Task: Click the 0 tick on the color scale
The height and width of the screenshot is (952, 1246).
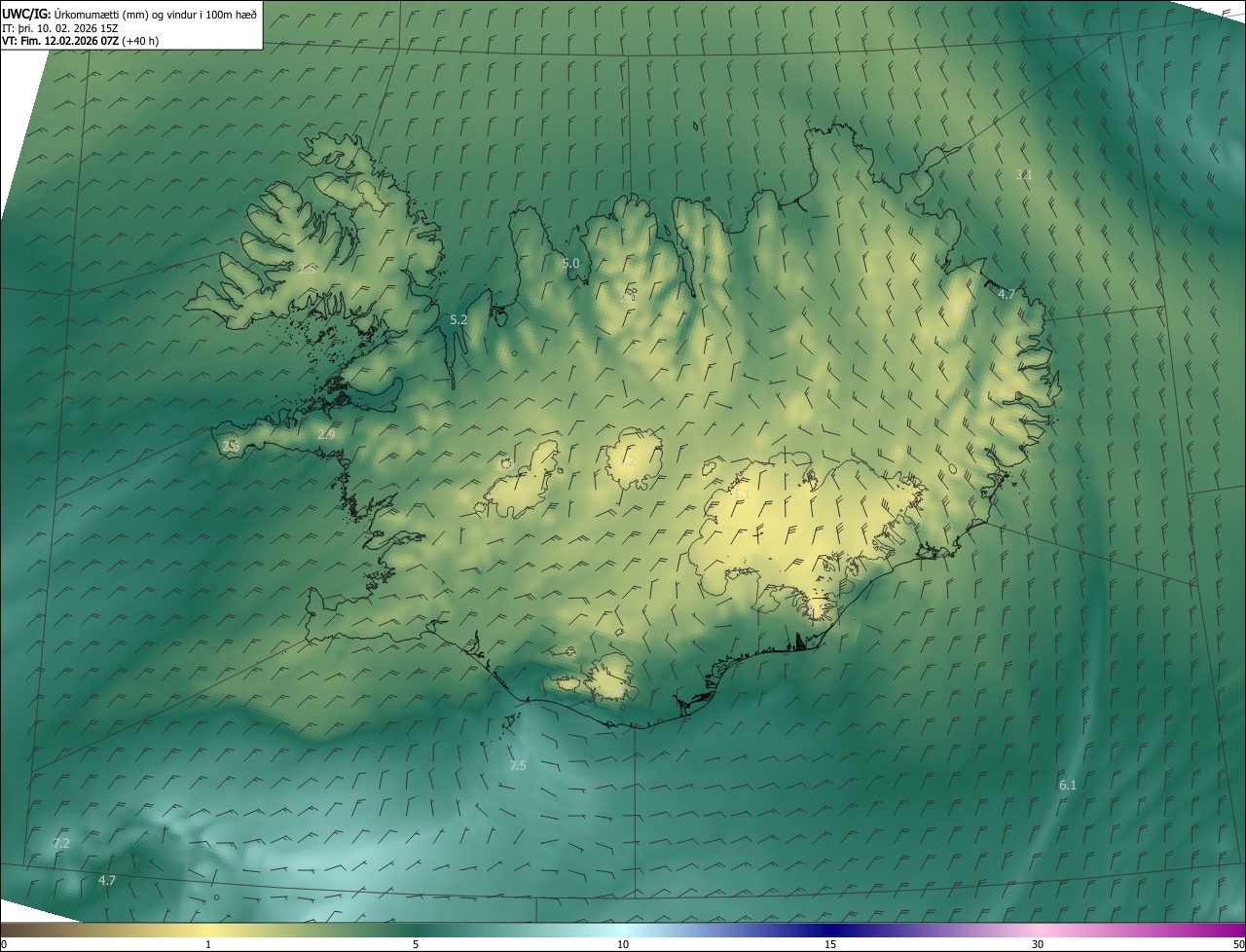Action: [4, 944]
